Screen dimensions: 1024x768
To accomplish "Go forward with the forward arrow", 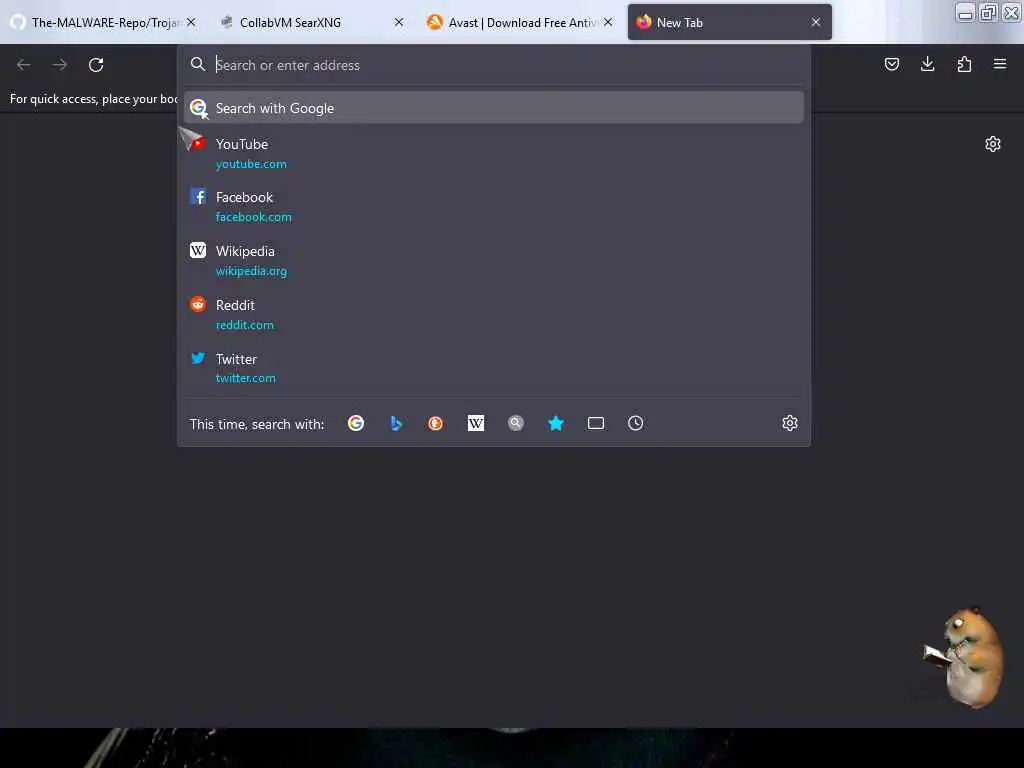I will tap(59, 65).
